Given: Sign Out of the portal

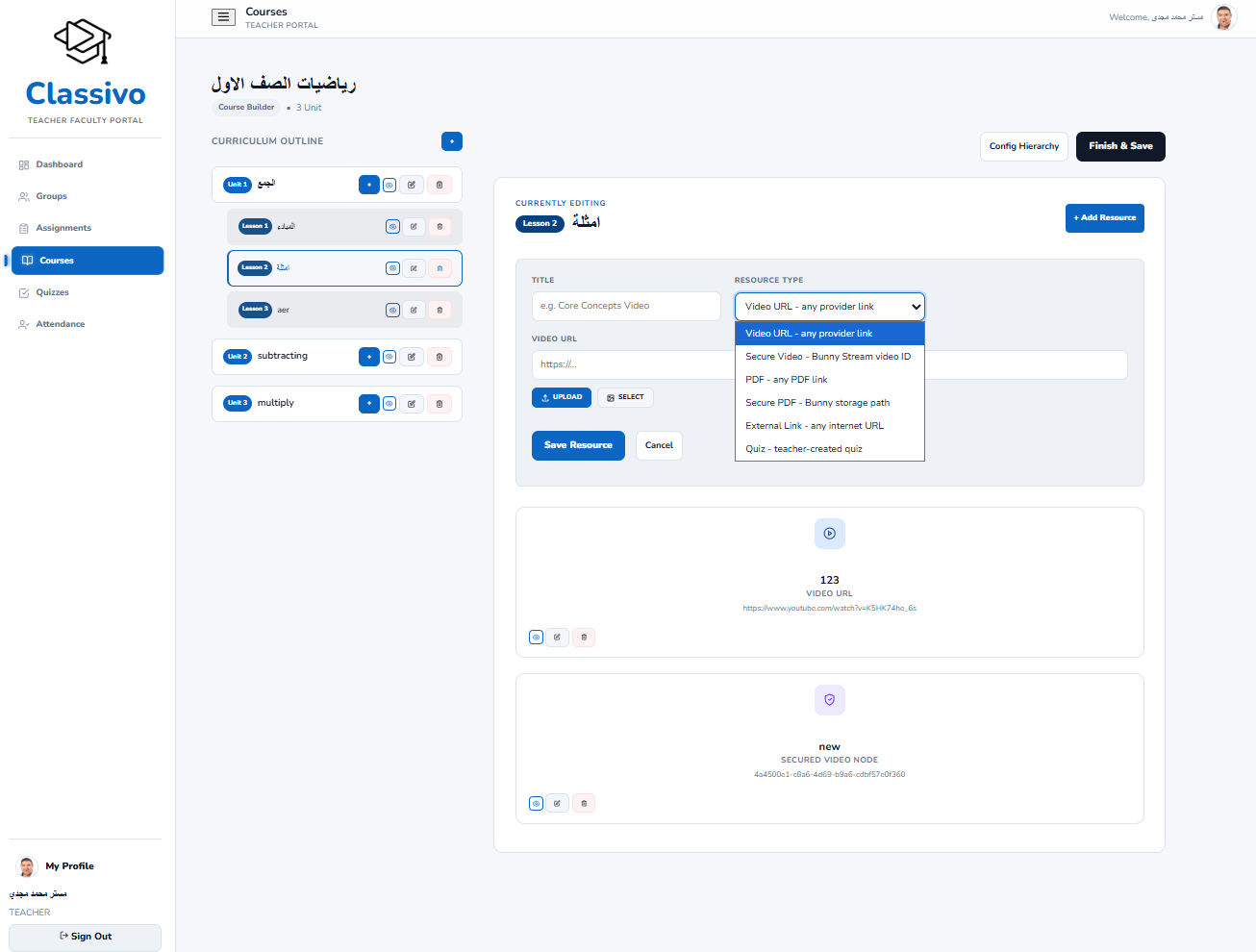Looking at the screenshot, I should click(85, 938).
